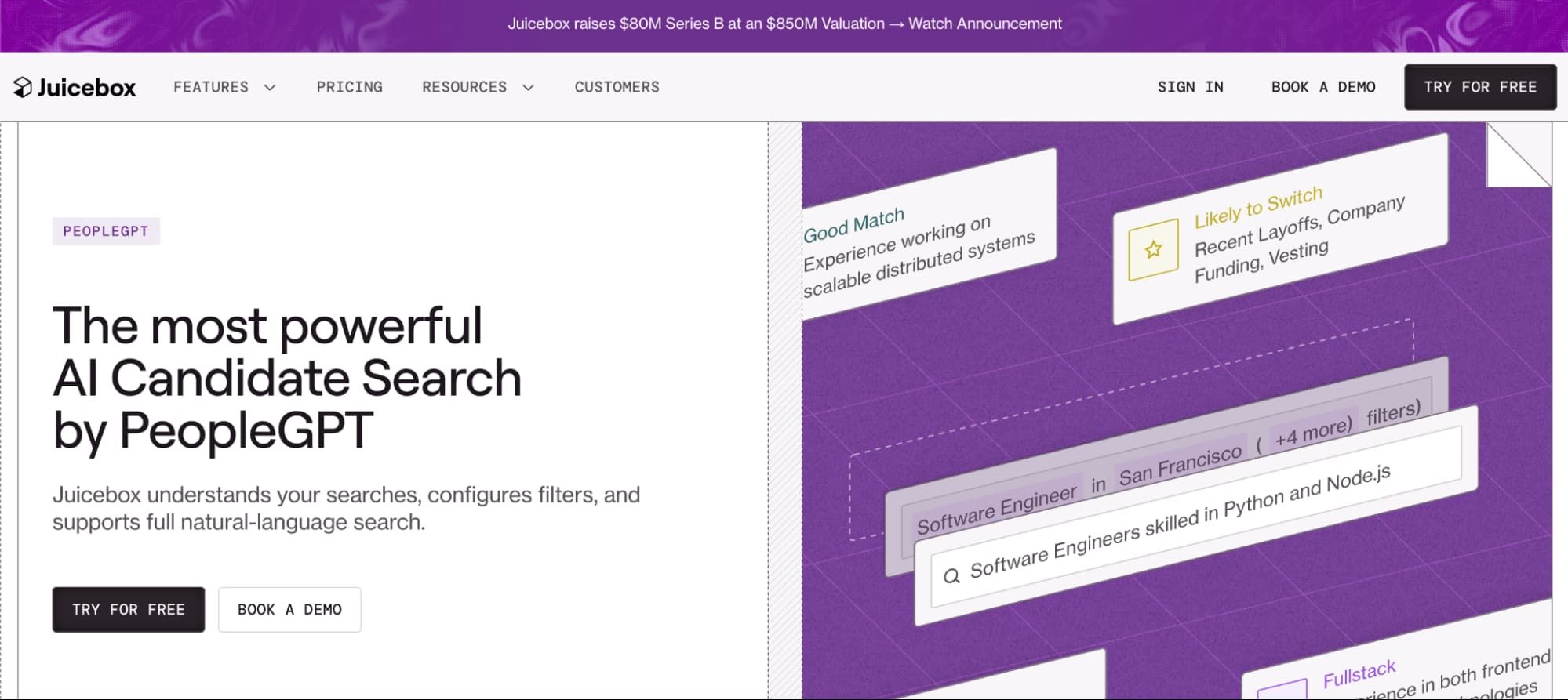Click the headline 'The most powerful'
Image resolution: width=1568 pixels, height=700 pixels.
pyautogui.click(x=267, y=325)
